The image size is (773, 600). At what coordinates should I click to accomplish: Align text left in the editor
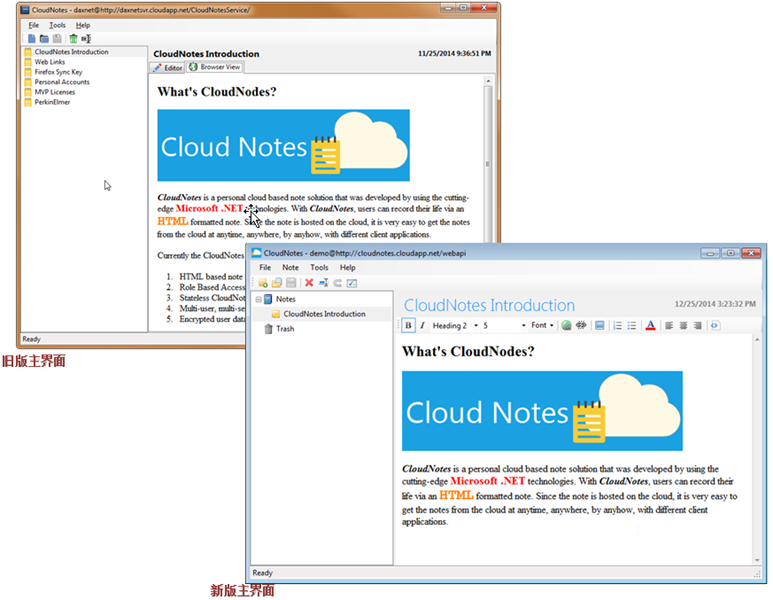coord(669,325)
